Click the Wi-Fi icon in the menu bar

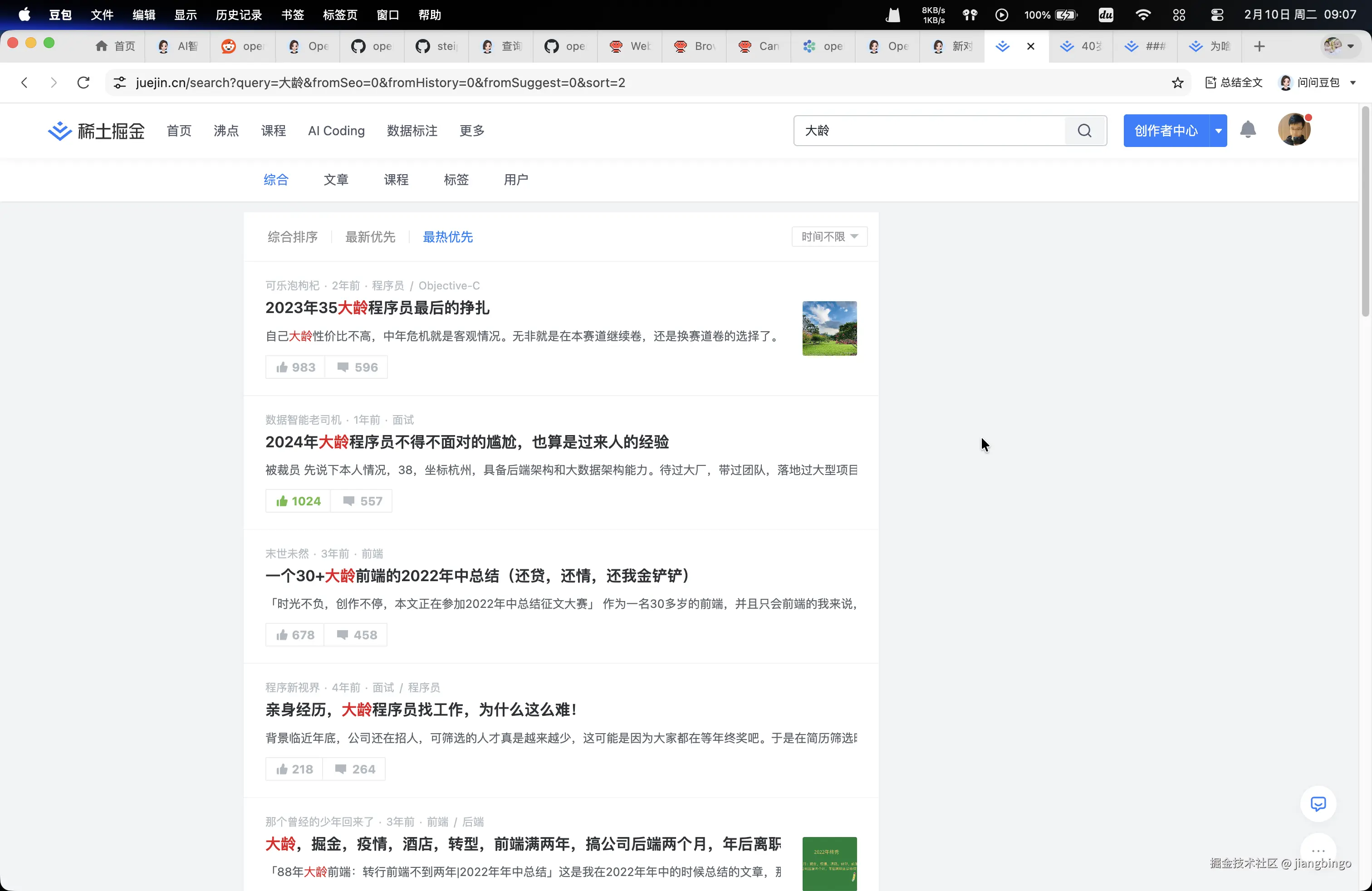click(x=1143, y=15)
